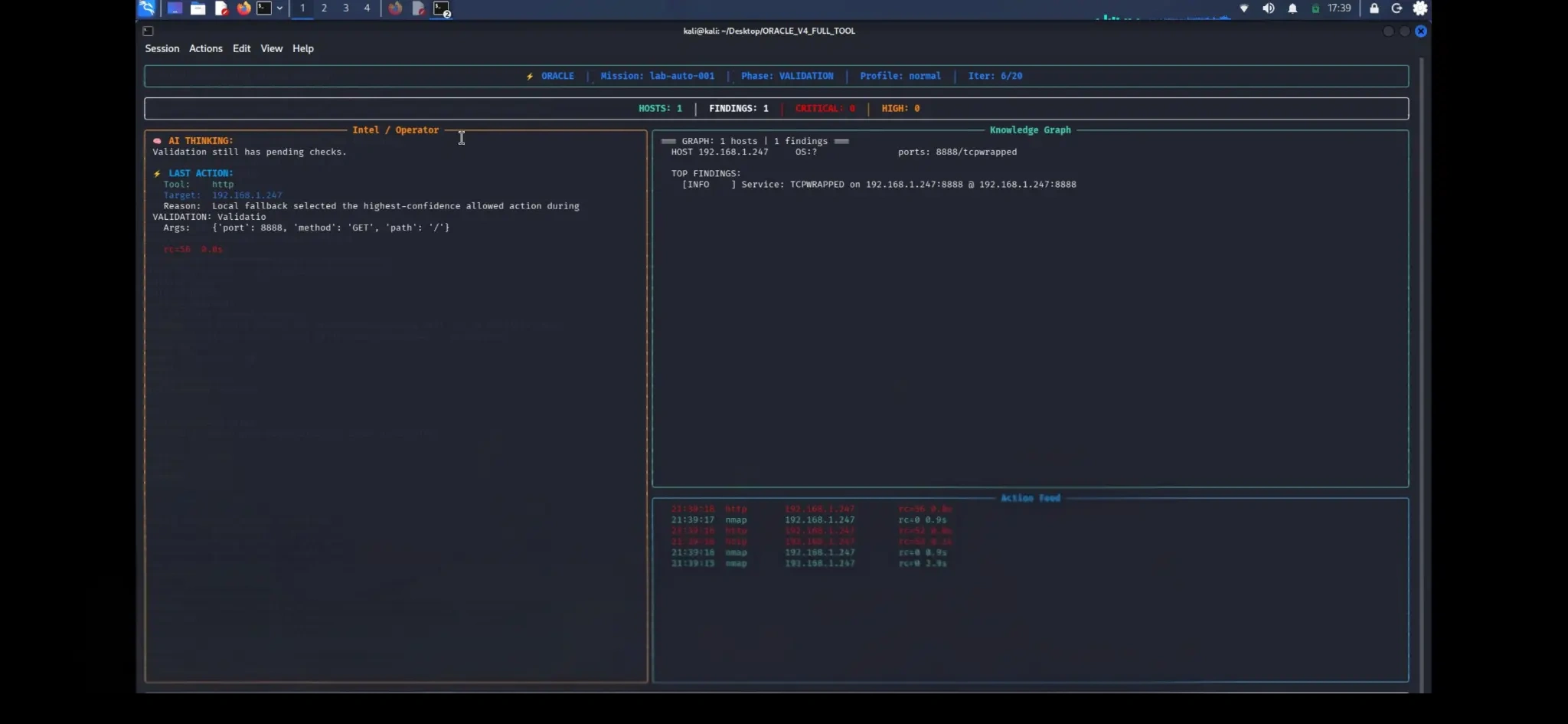The height and width of the screenshot is (724, 1568).
Task: Expand the terminal launcher dropdown arrow
Action: point(279,8)
